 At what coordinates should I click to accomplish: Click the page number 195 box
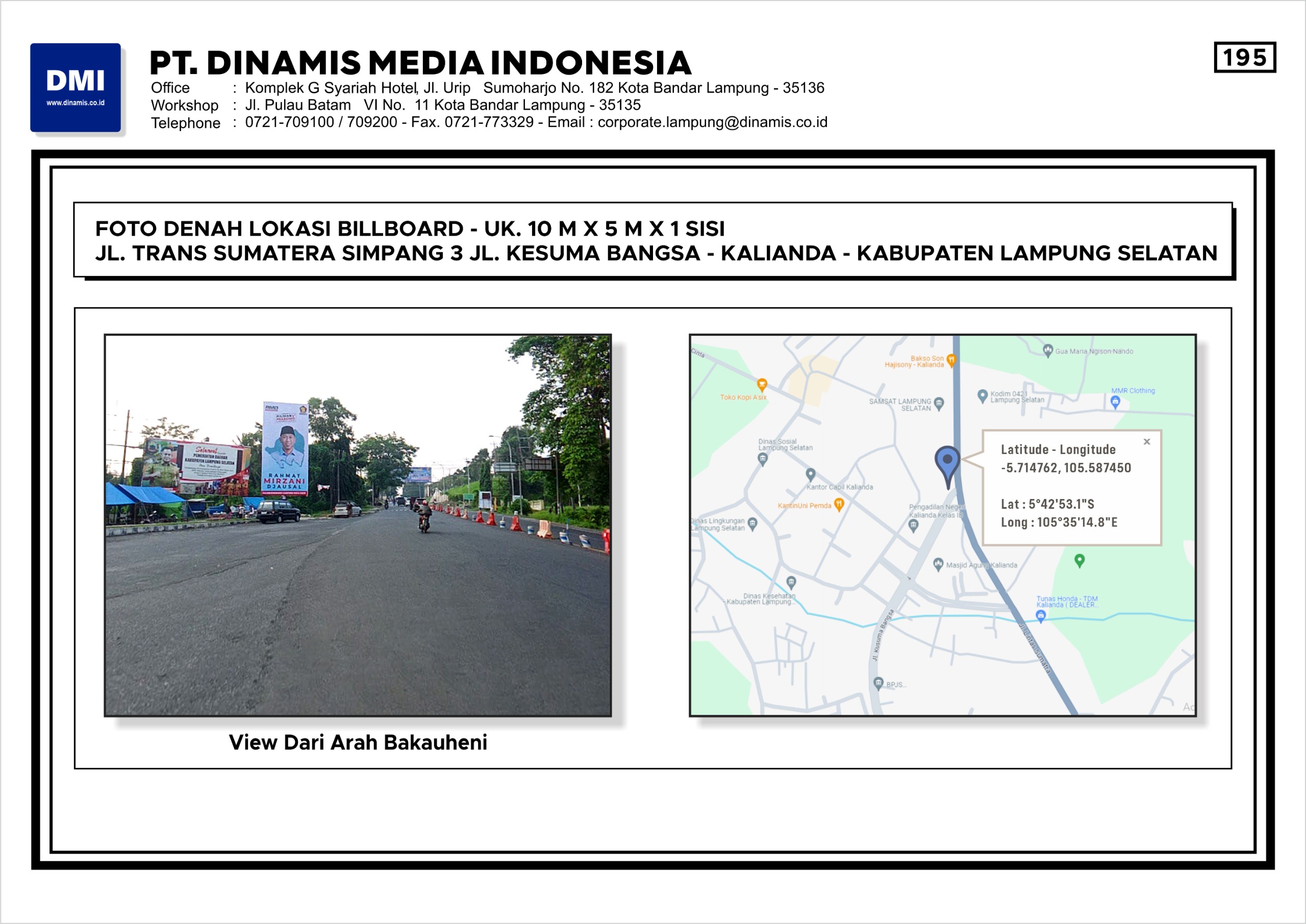point(1245,58)
